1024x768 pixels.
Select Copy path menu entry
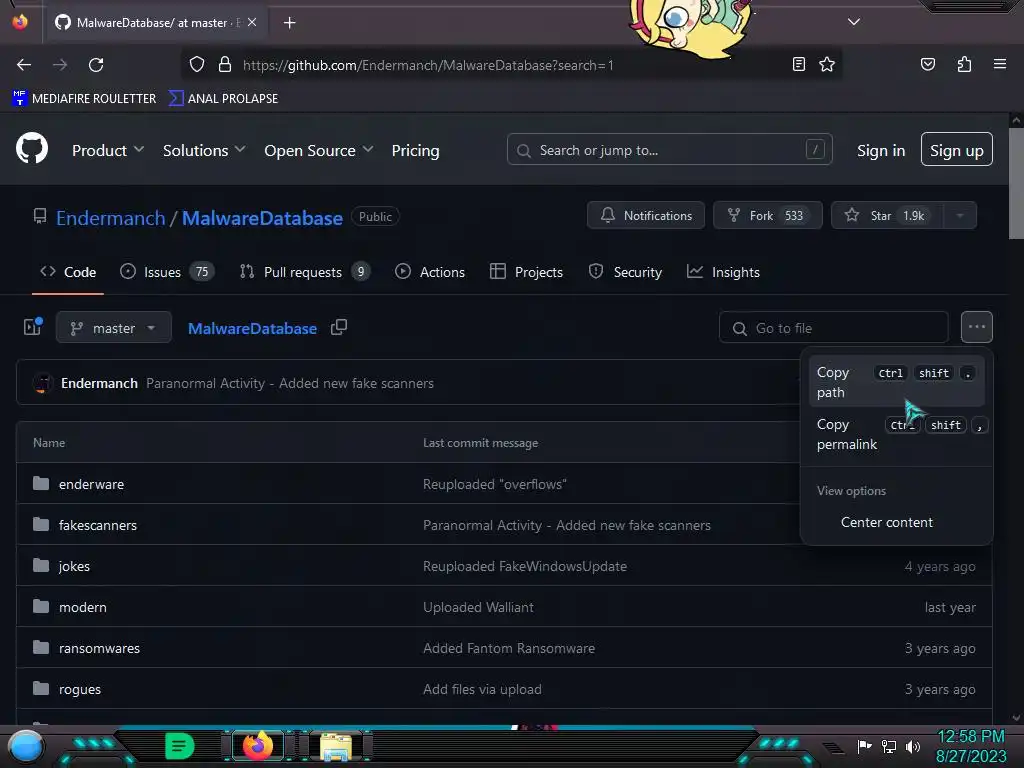[896, 382]
